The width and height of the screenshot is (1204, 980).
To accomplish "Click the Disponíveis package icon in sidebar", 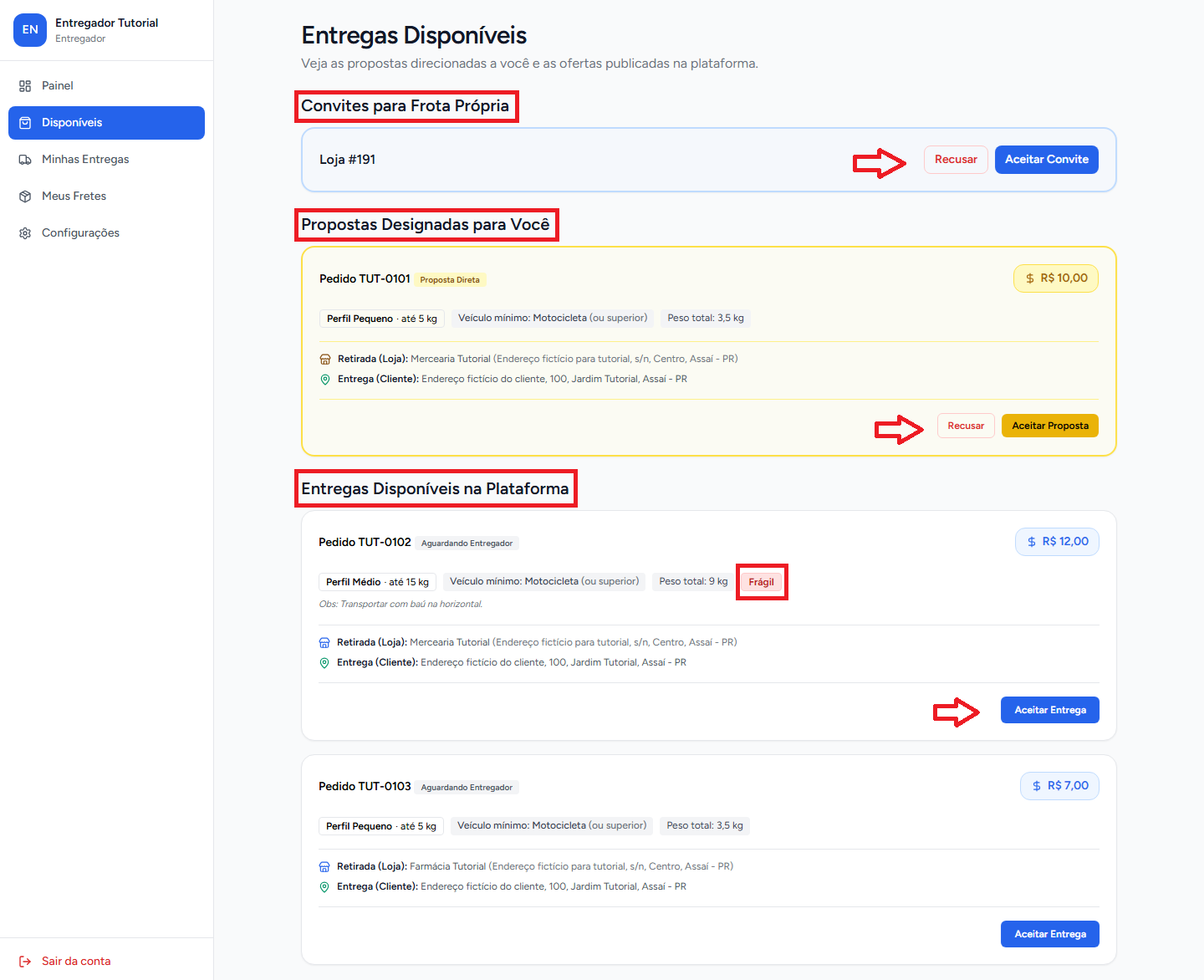I will (x=25, y=123).
